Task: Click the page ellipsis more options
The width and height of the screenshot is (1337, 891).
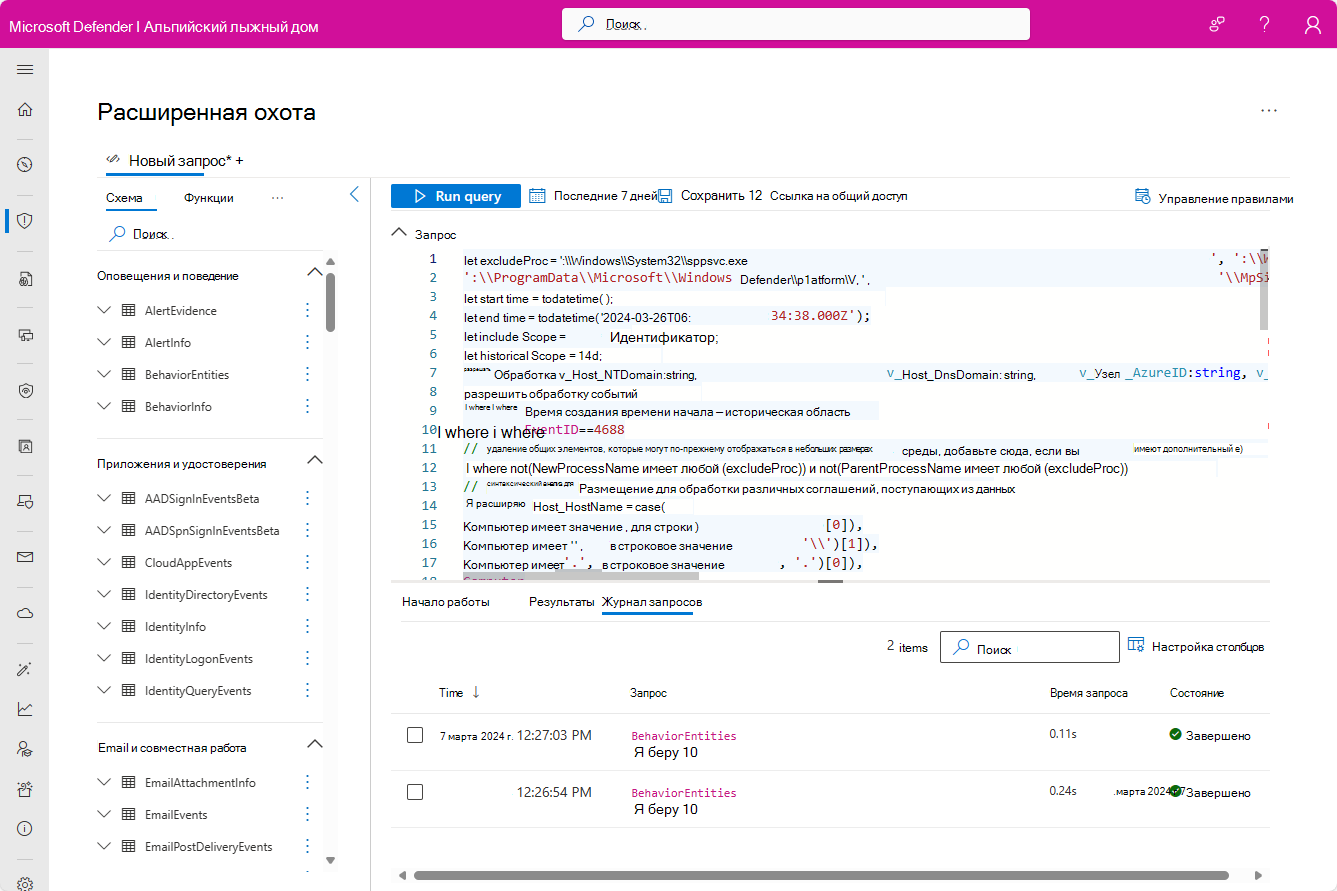Action: pos(1269,111)
